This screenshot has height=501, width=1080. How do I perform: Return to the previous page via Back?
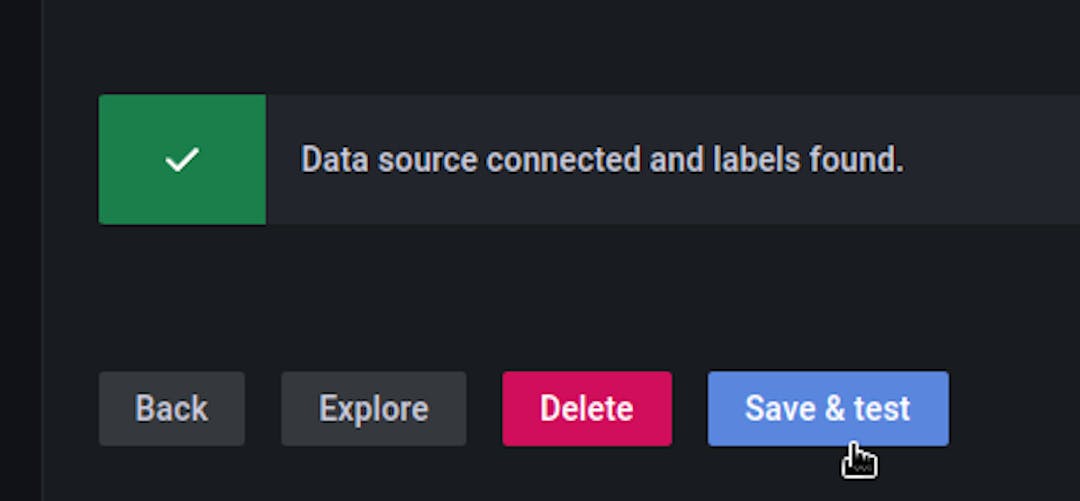click(x=171, y=408)
